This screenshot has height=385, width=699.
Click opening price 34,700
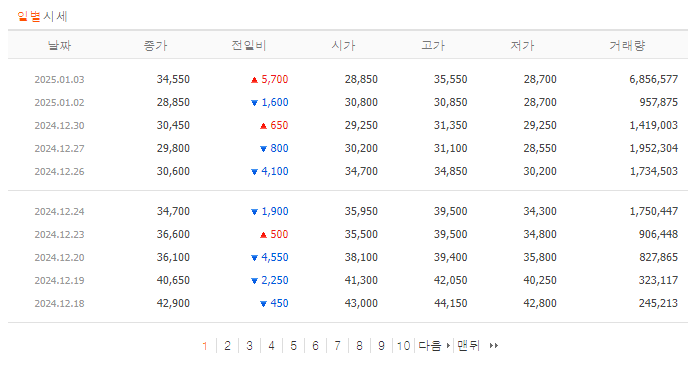click(x=361, y=172)
